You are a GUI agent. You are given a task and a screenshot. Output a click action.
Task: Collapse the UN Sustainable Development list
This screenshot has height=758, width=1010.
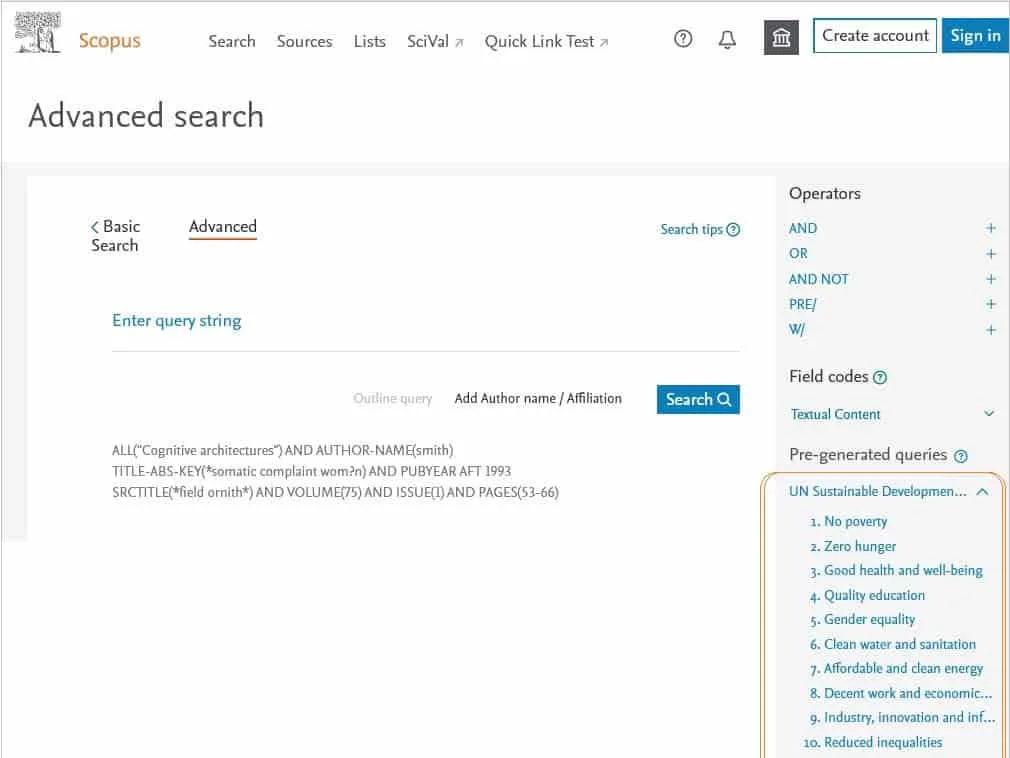pos(981,492)
